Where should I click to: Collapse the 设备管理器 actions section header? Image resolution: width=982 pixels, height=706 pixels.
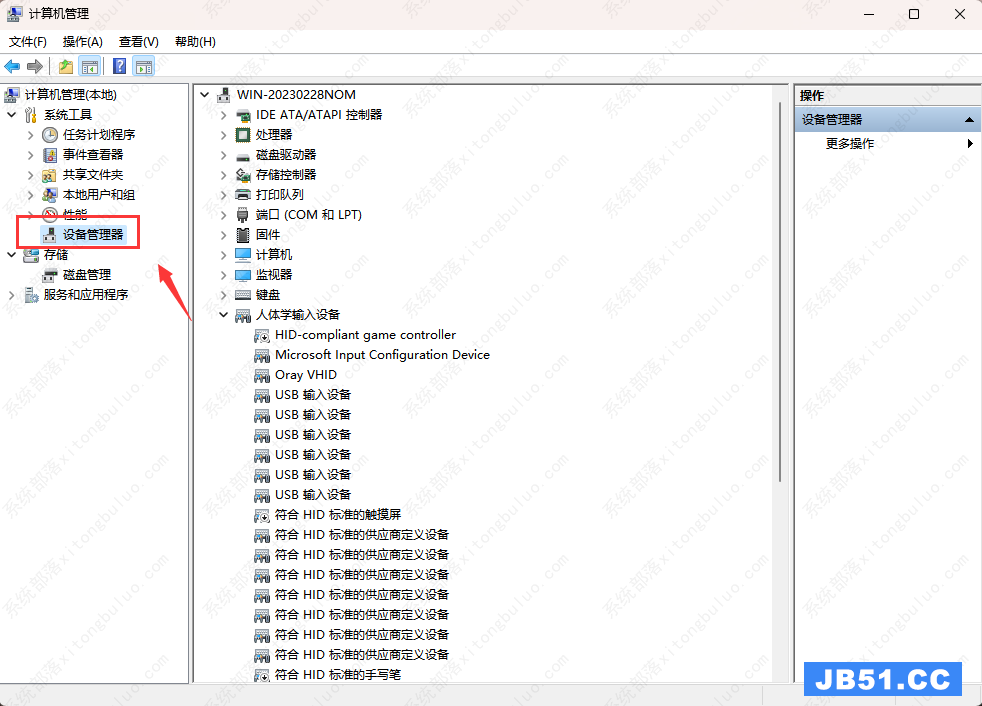968,120
